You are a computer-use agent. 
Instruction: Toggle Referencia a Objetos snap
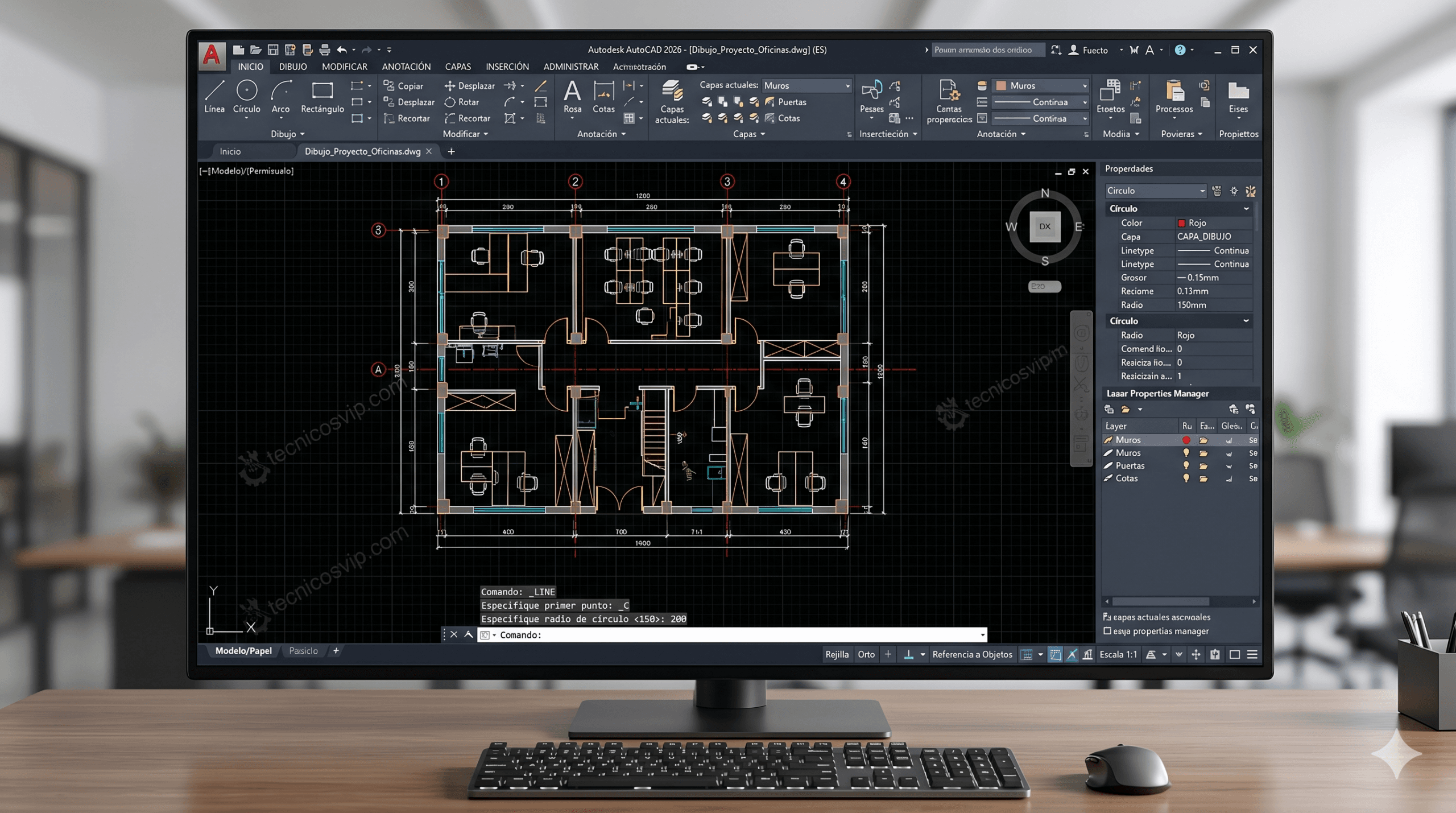[x=972, y=655]
